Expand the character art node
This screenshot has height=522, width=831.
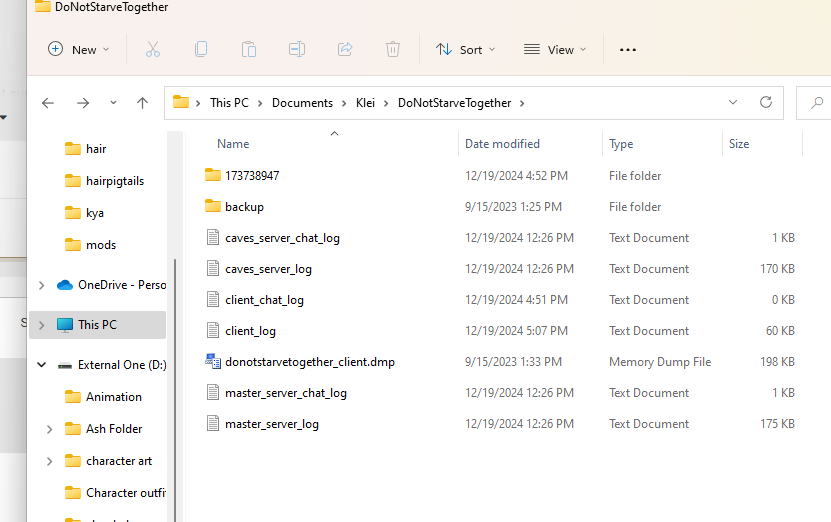(x=49, y=461)
